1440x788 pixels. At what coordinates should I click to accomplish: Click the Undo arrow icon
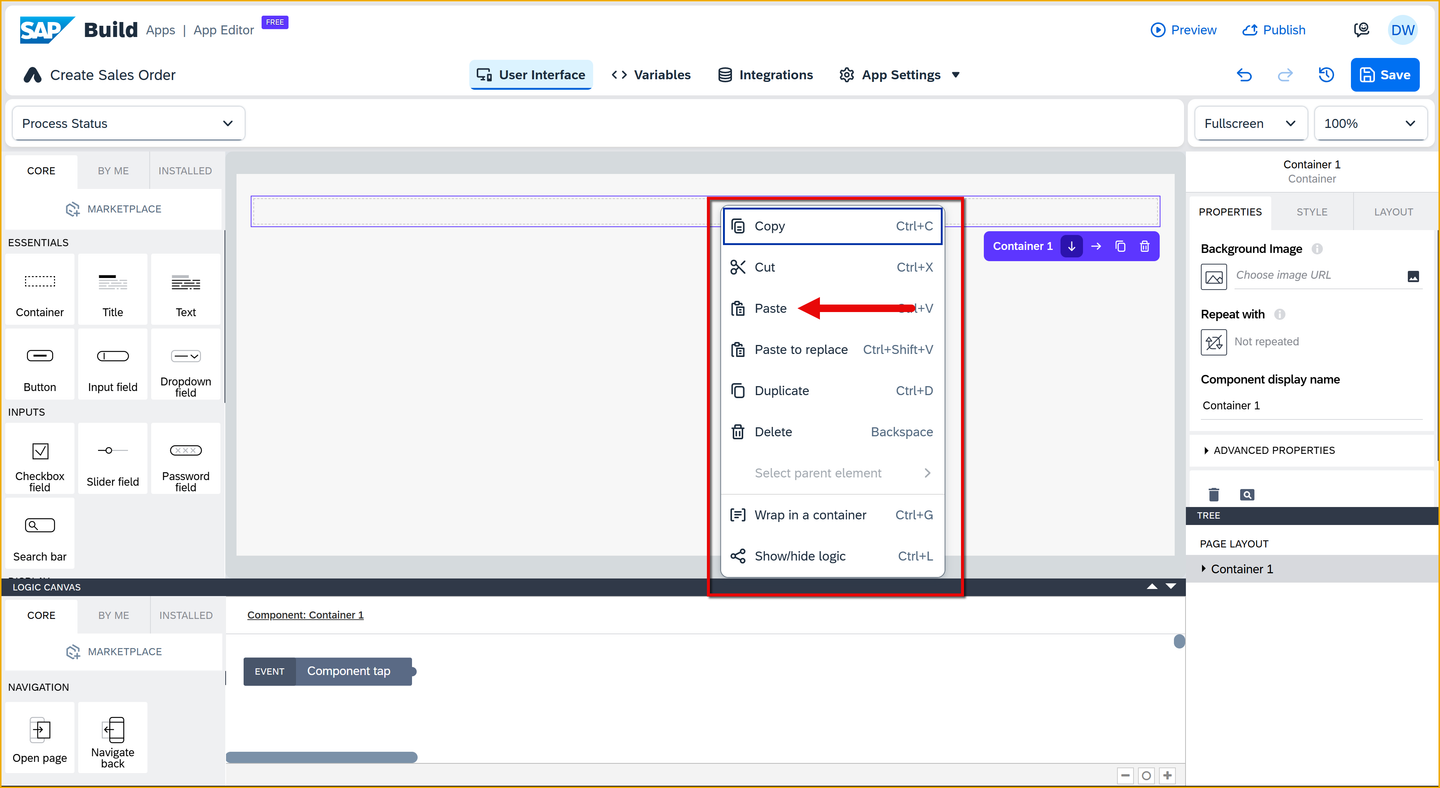coord(1244,75)
